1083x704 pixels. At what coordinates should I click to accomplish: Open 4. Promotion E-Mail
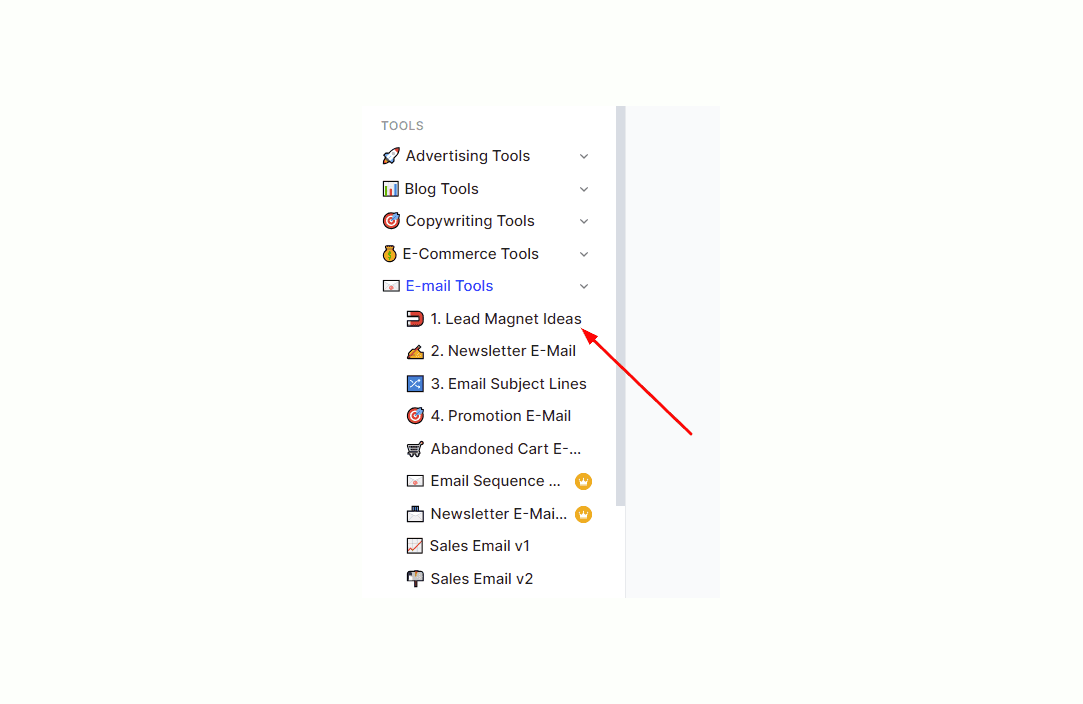501,416
